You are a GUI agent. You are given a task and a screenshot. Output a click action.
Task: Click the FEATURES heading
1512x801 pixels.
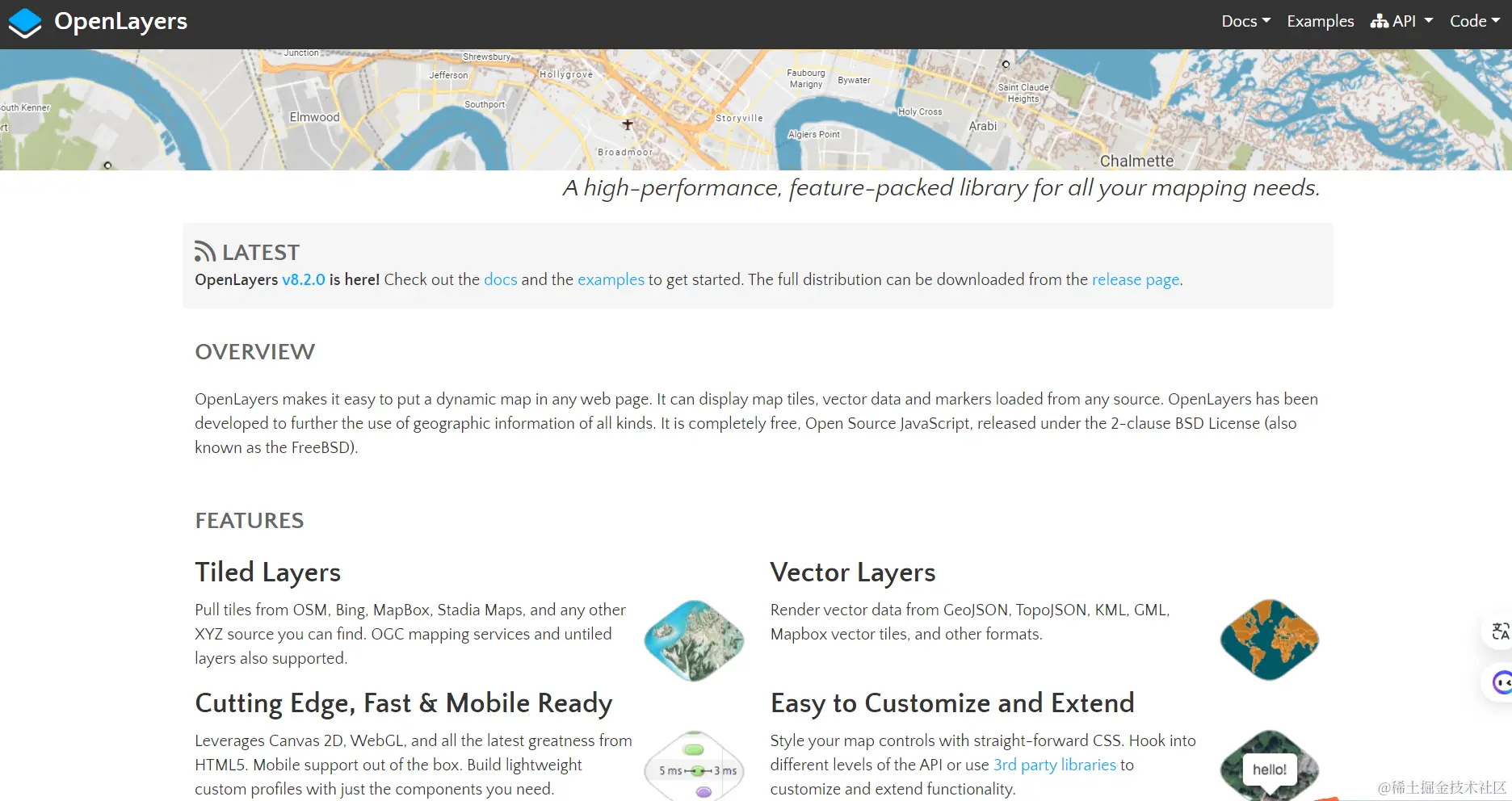tap(249, 521)
